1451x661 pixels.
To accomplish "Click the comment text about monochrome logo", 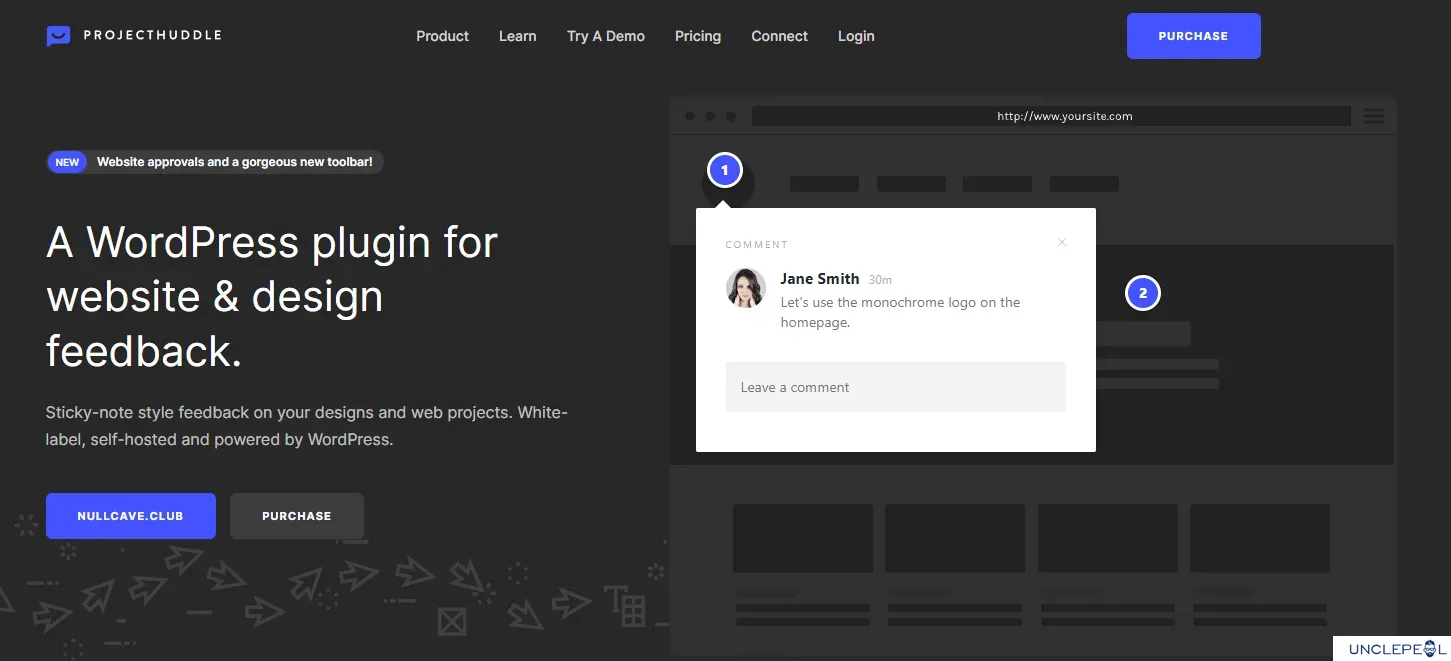I will [x=900, y=312].
